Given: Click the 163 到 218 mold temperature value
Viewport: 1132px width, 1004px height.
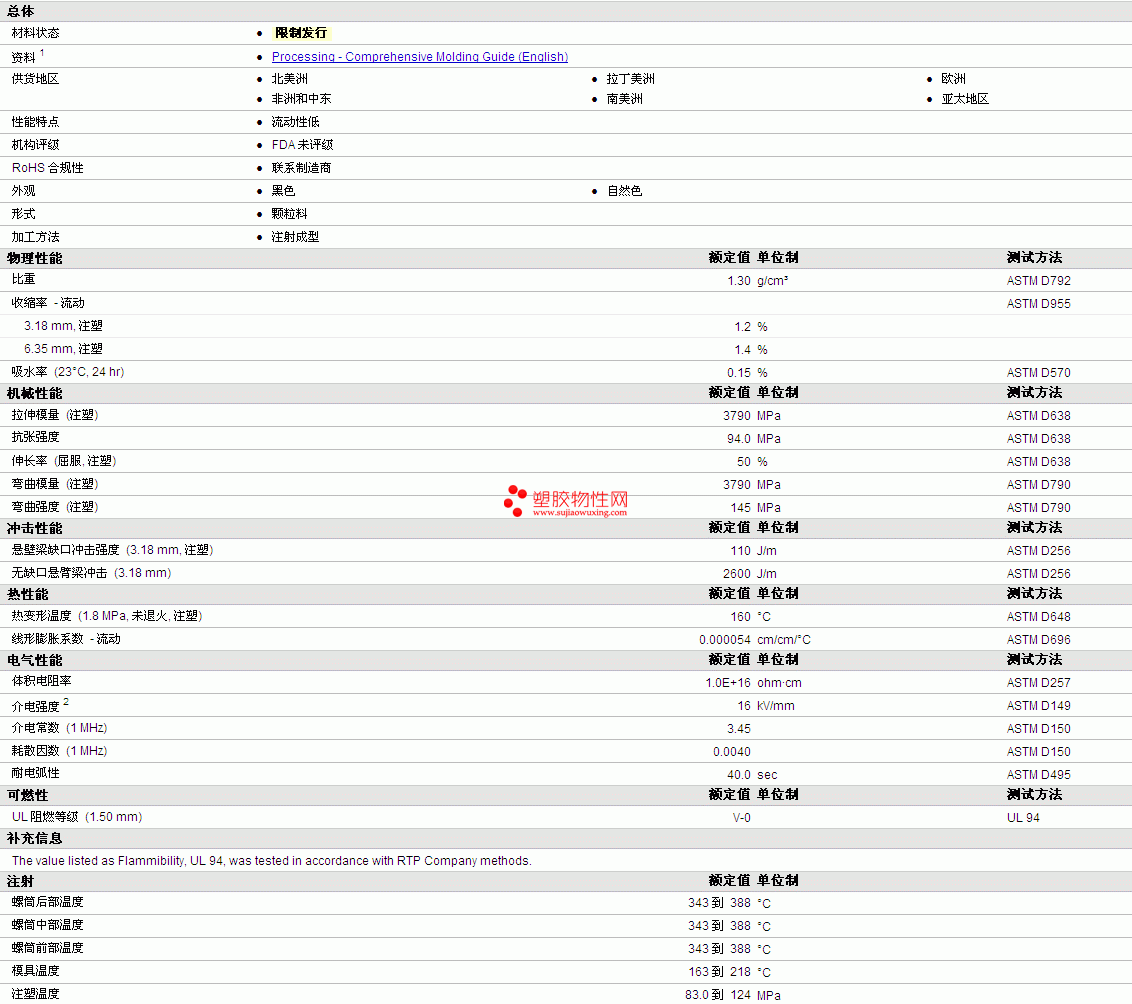Looking at the screenshot, I should click(x=719, y=972).
